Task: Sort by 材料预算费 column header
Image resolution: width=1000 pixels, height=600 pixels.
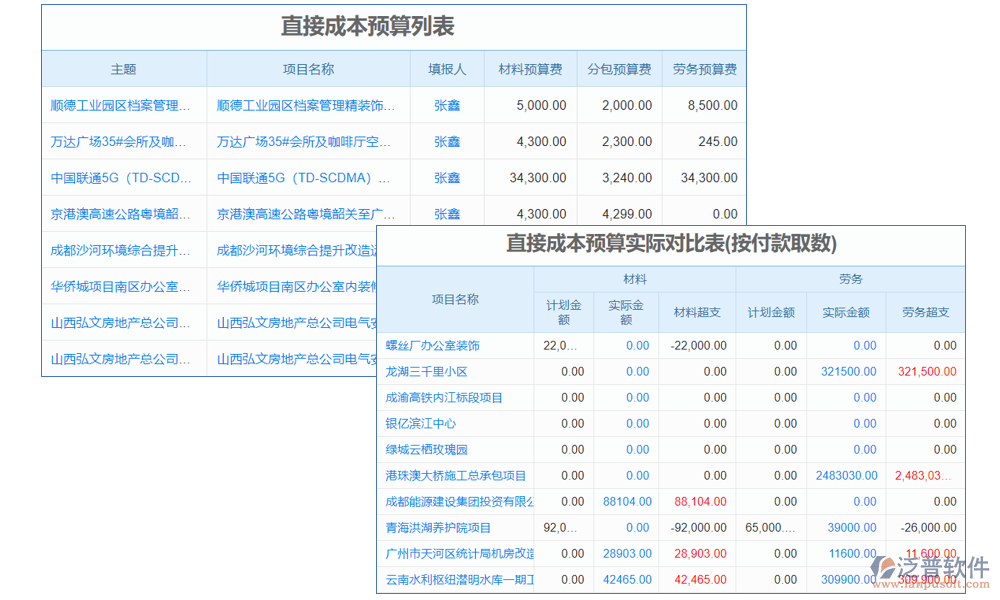Action: [529, 69]
